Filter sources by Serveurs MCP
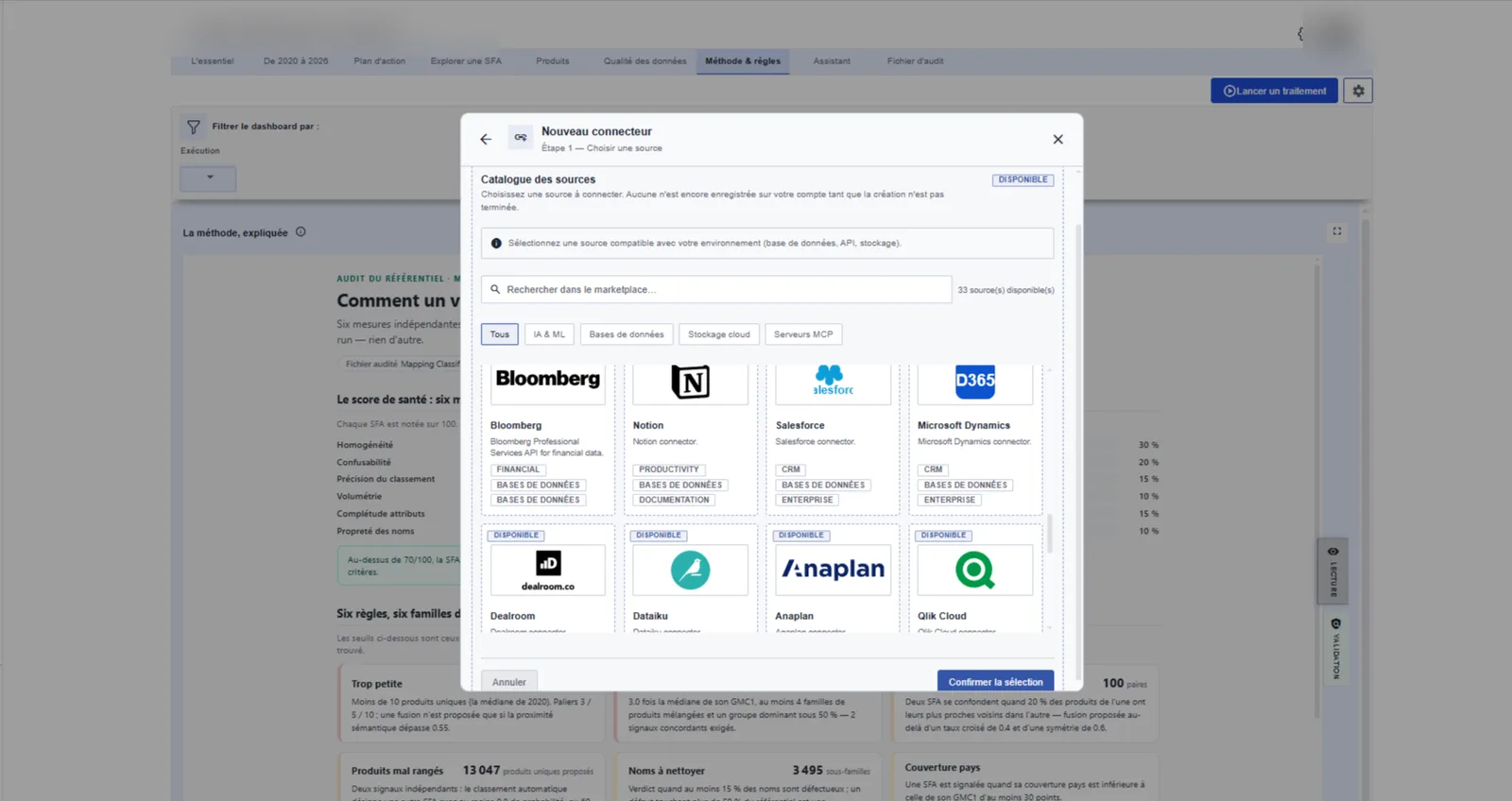This screenshot has width=1512, height=801. click(803, 334)
